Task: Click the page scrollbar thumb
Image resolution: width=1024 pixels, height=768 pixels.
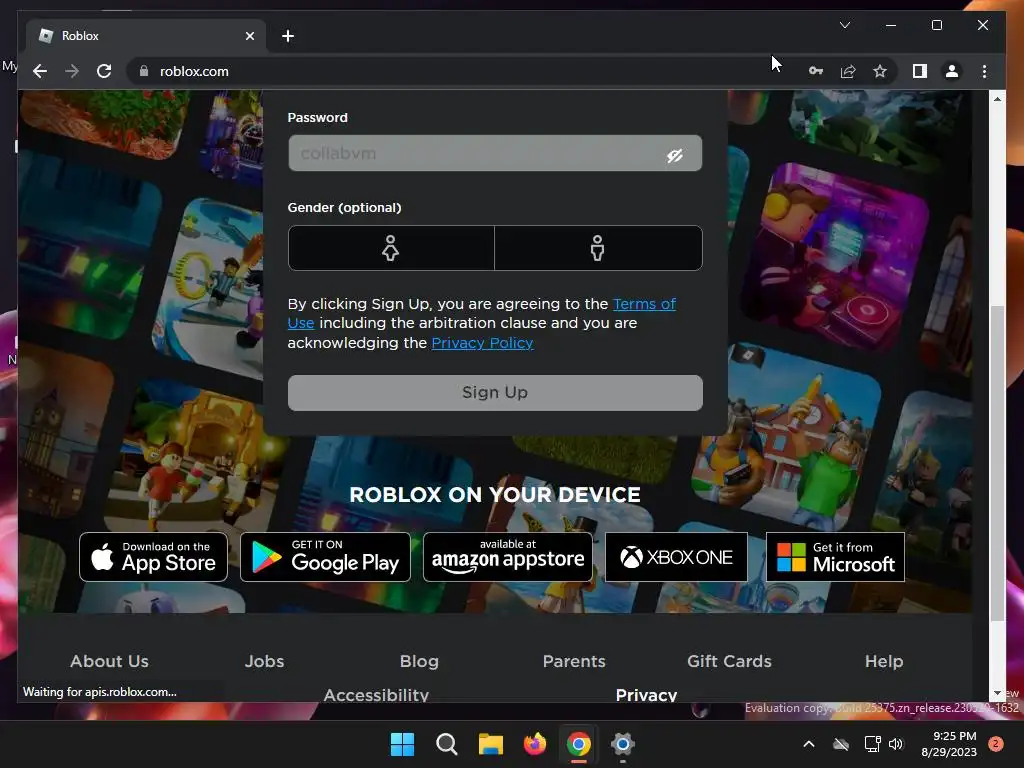Action: pyautogui.click(x=997, y=464)
